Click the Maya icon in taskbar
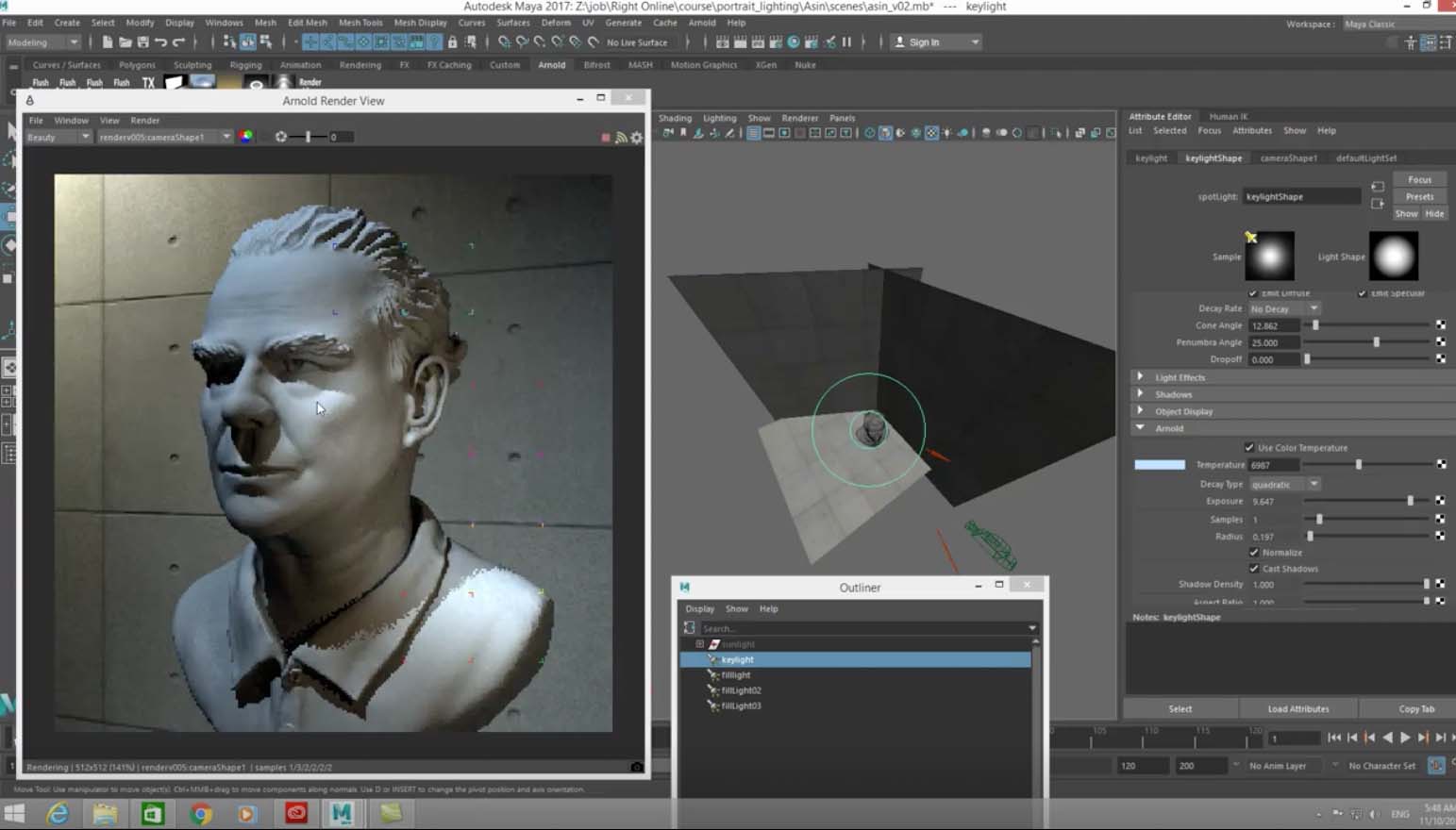 coord(342,813)
